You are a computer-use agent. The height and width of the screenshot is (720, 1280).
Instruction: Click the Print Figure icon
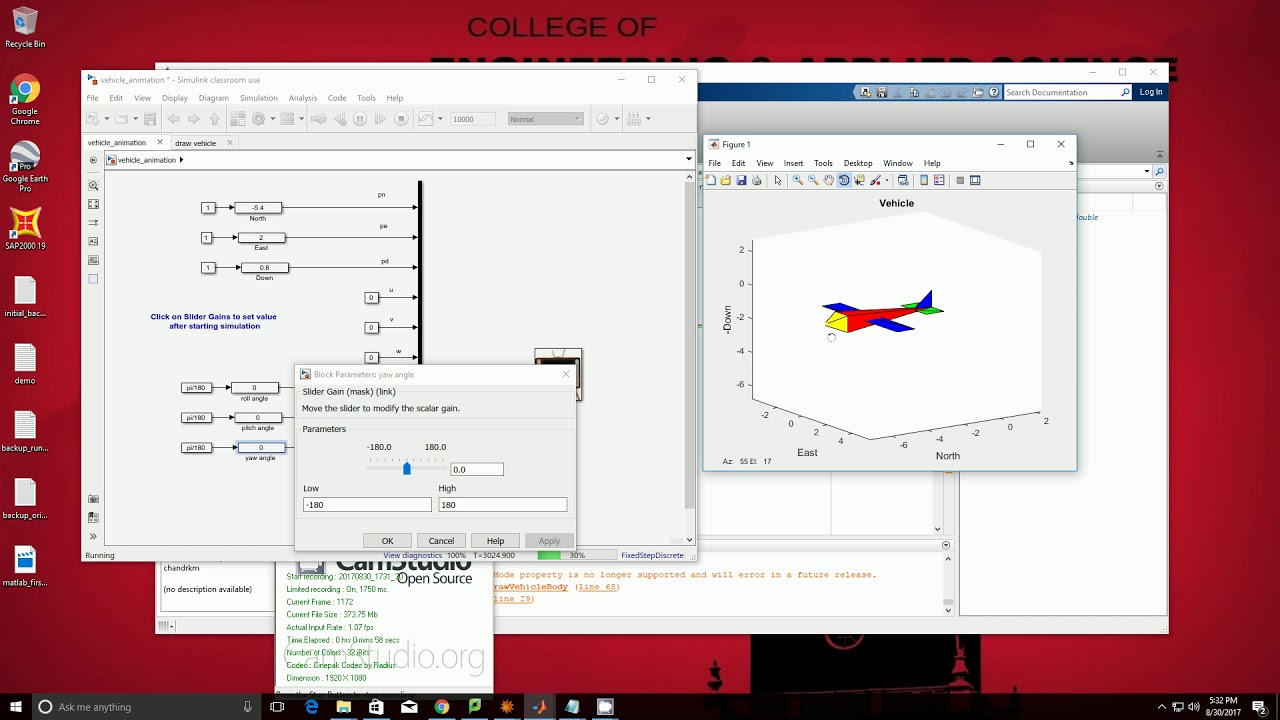point(757,180)
